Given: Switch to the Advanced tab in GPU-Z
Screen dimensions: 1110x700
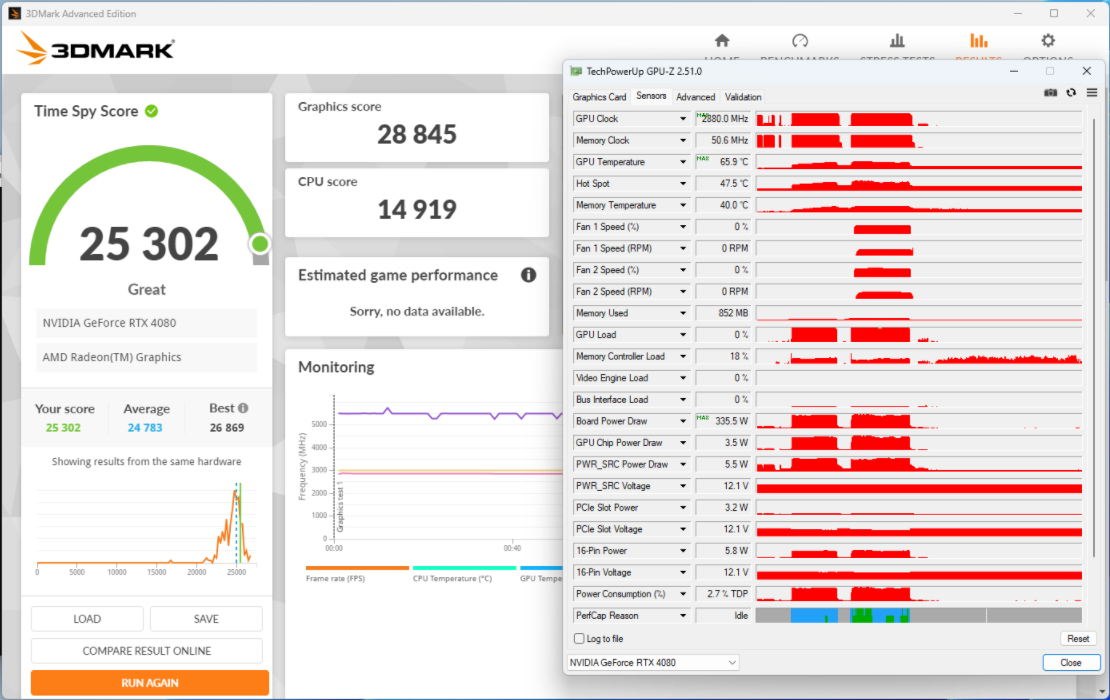Looking at the screenshot, I should click(x=695, y=97).
